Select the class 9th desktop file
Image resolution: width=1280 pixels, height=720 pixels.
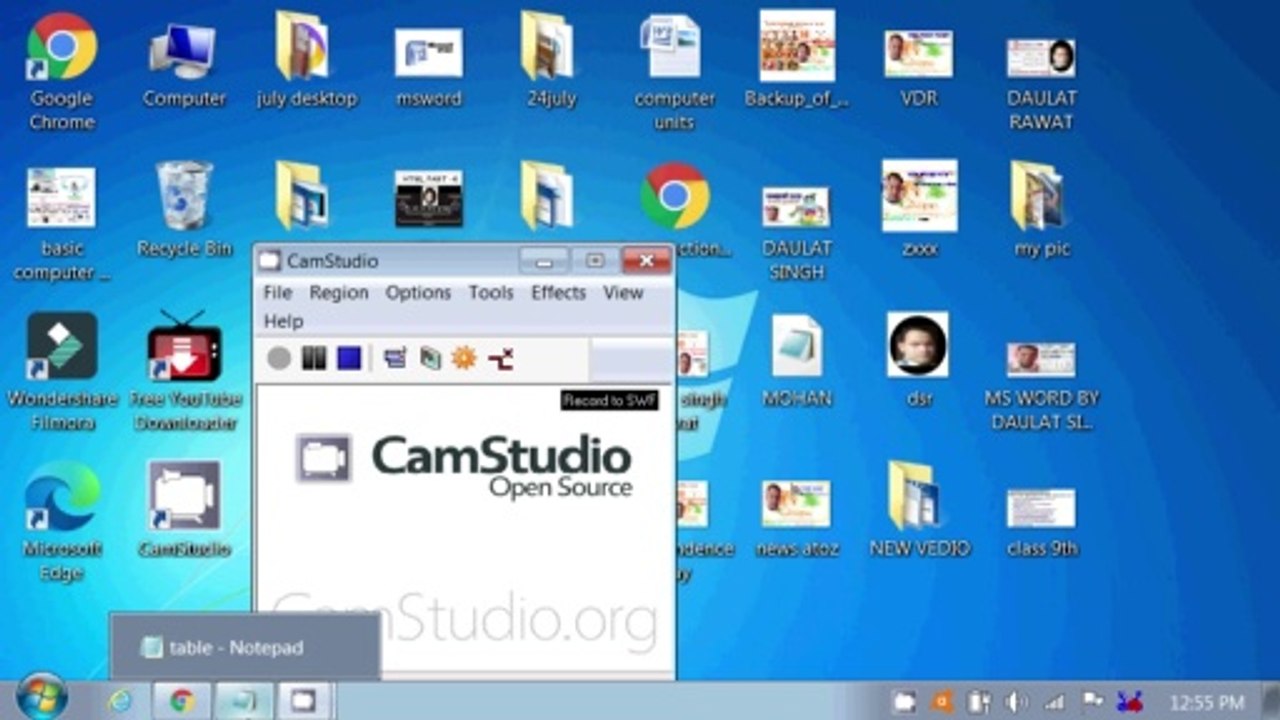[x=1041, y=522]
